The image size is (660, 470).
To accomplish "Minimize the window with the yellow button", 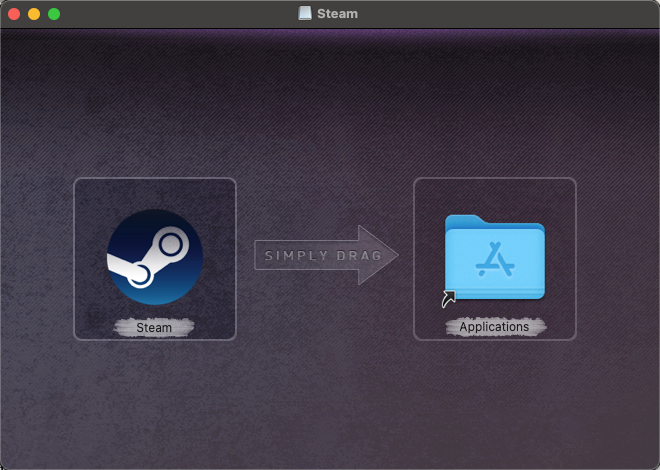I will [34, 14].
